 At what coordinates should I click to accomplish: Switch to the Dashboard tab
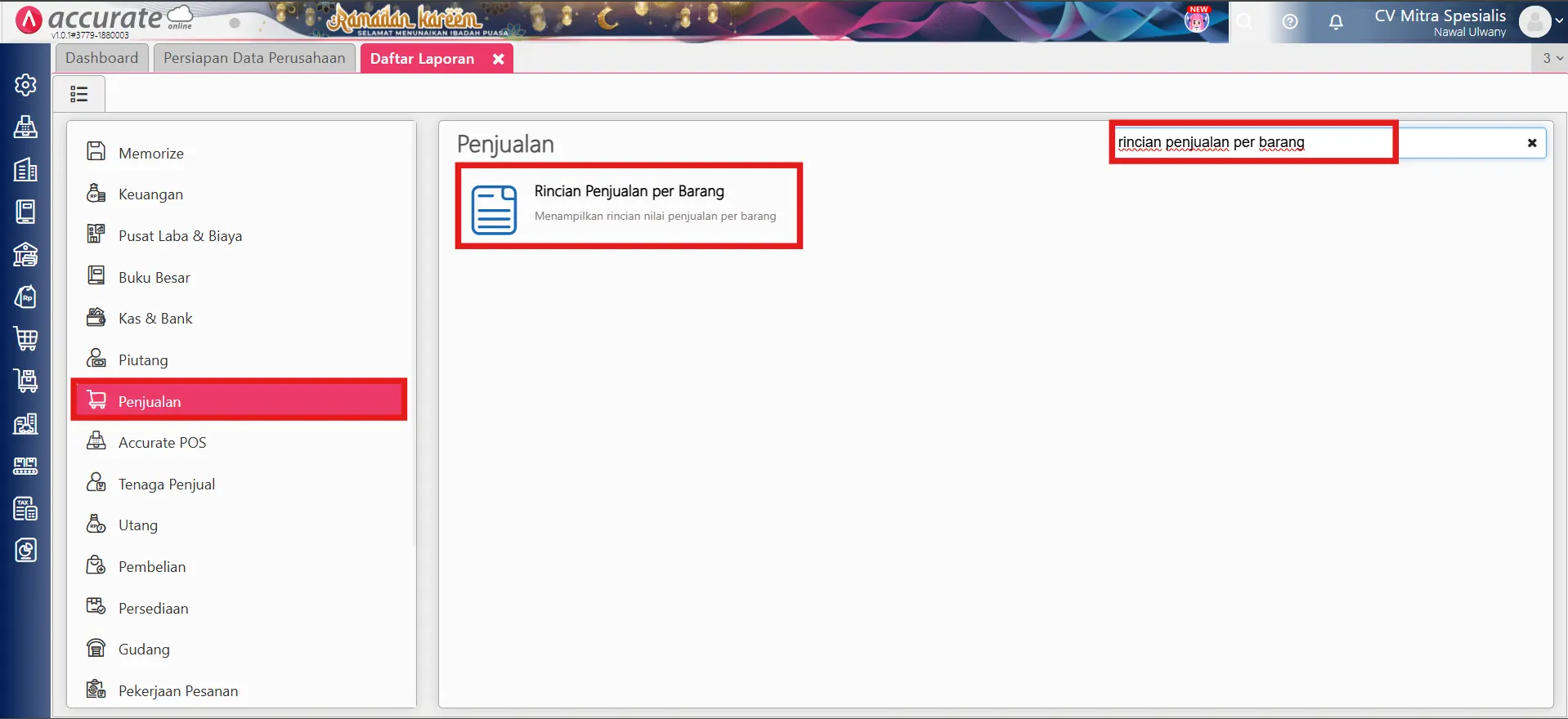coord(102,58)
